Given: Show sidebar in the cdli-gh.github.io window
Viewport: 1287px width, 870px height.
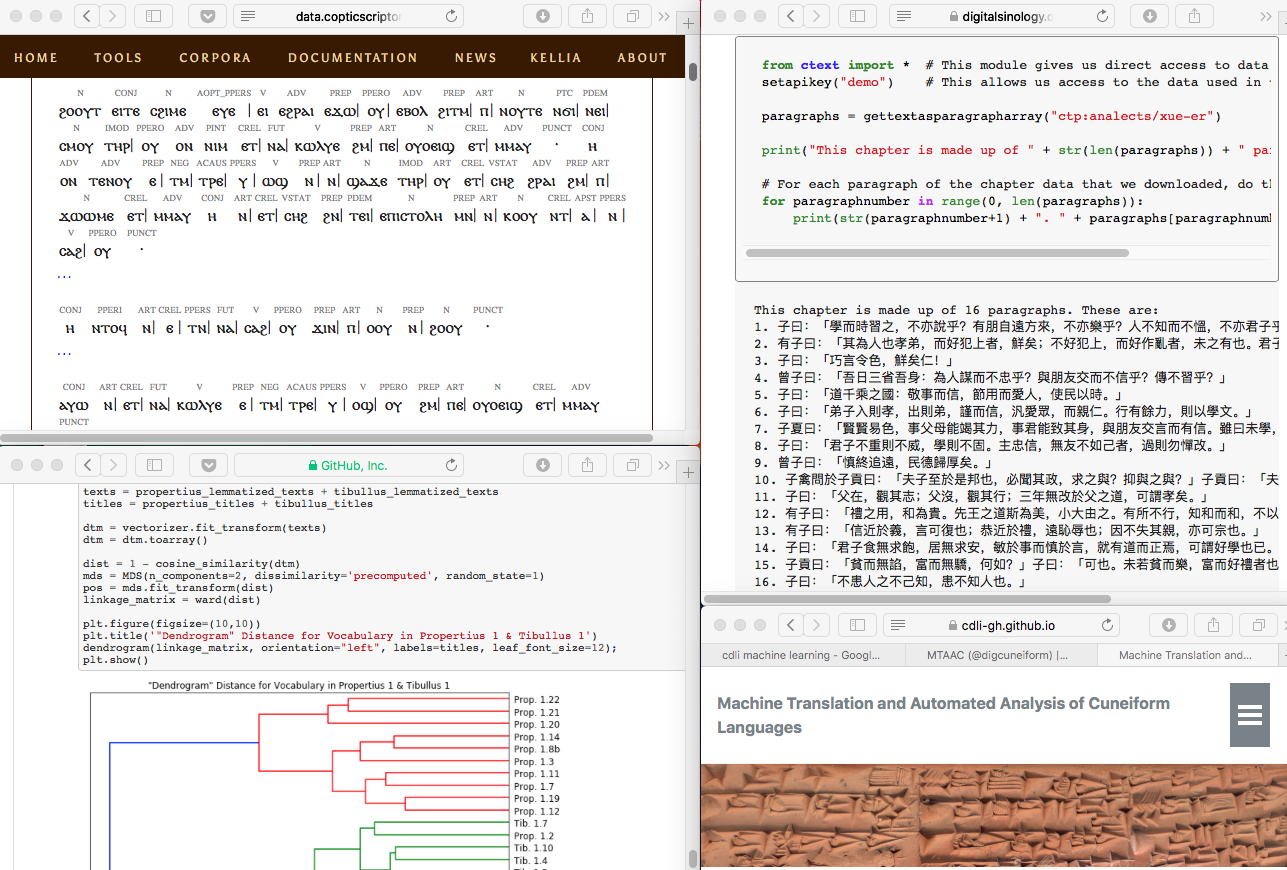Looking at the screenshot, I should pos(857,625).
